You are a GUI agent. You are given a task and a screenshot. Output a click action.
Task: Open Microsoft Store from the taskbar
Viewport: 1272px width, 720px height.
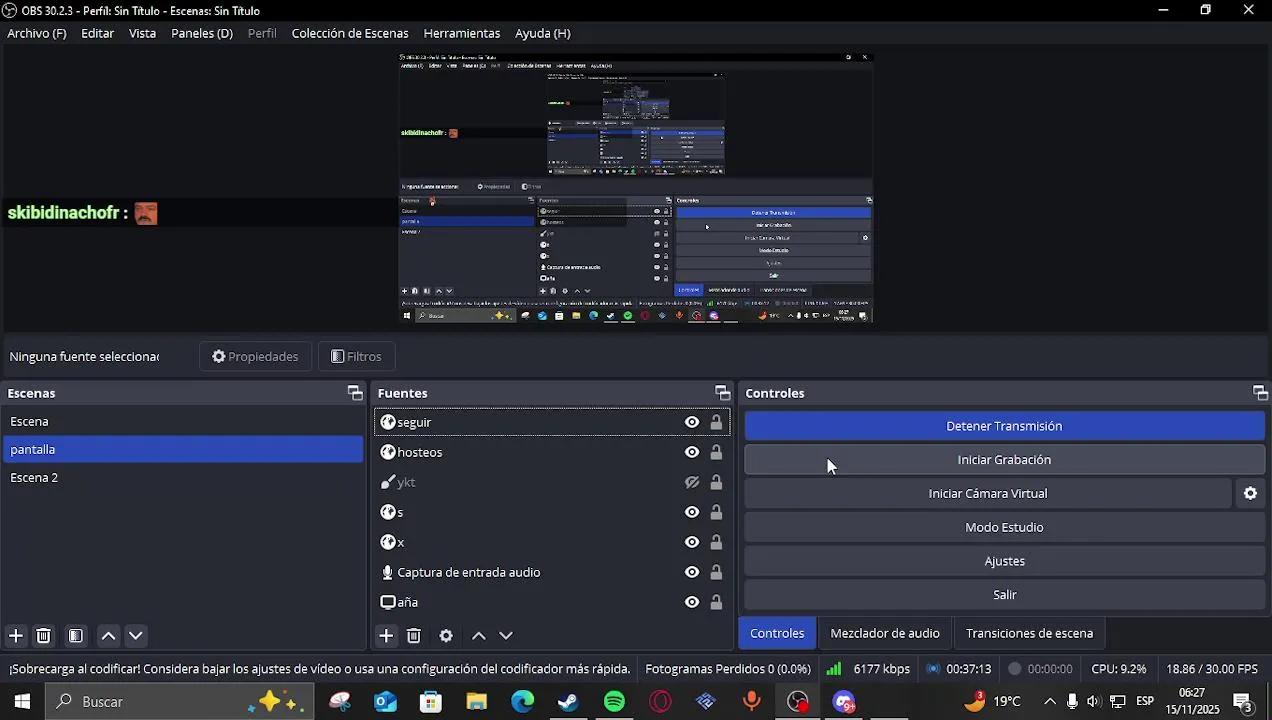pos(431,702)
